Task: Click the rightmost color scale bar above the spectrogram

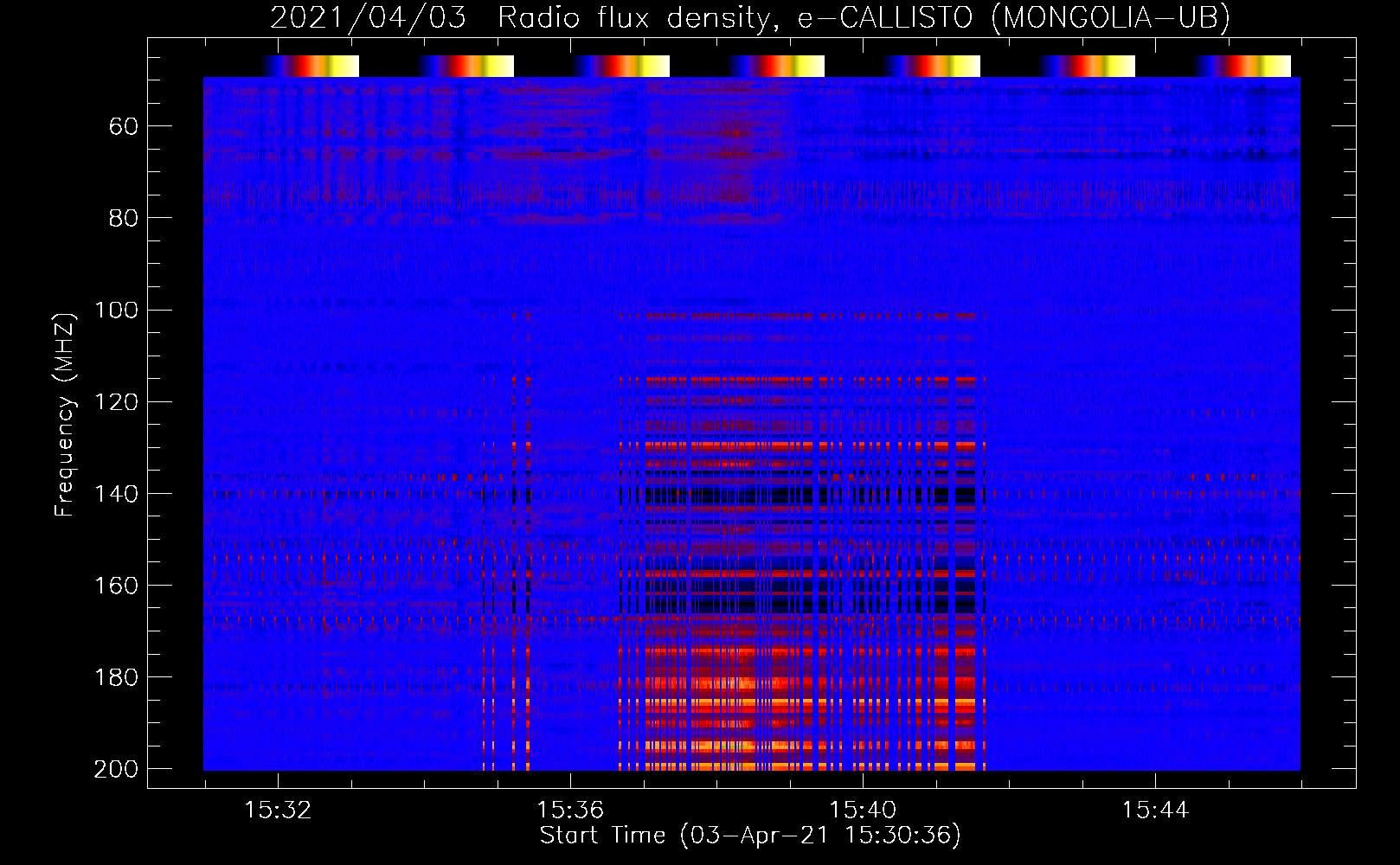Action: point(1243,66)
